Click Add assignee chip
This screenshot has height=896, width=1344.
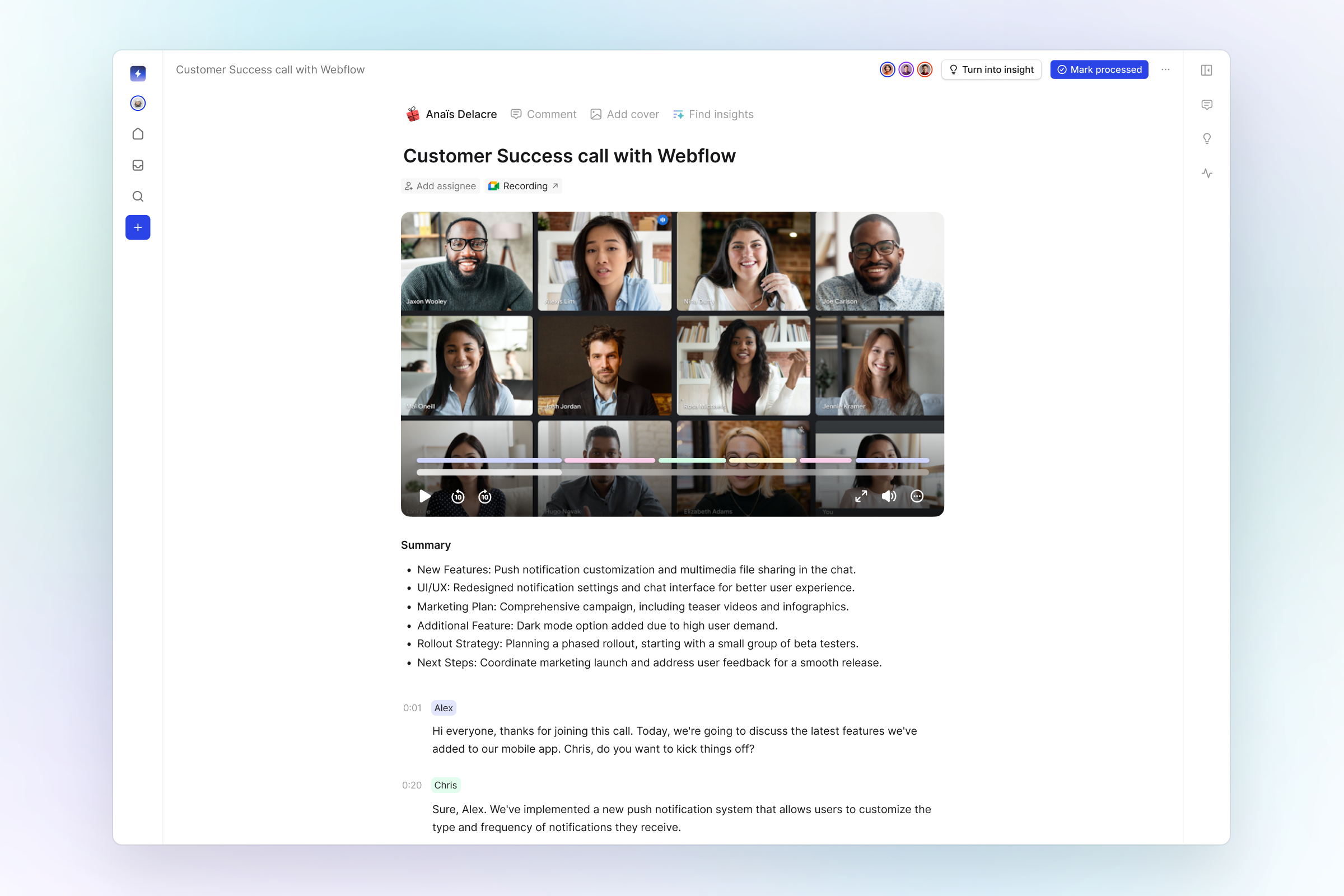click(440, 186)
